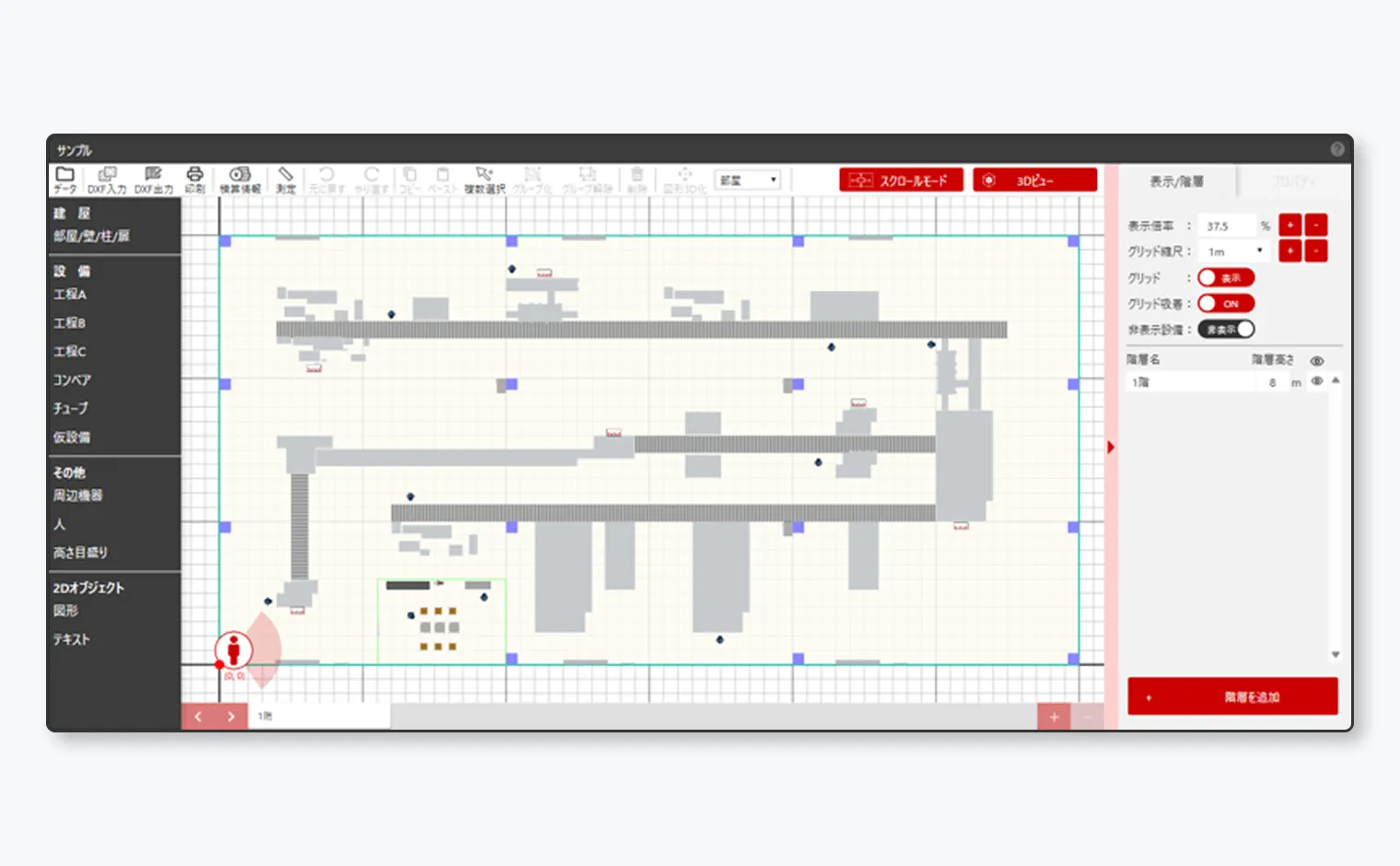The image size is (1400, 866).
Task: Toggle the 非表示設備 hidden equipment switch
Action: pos(1226,329)
